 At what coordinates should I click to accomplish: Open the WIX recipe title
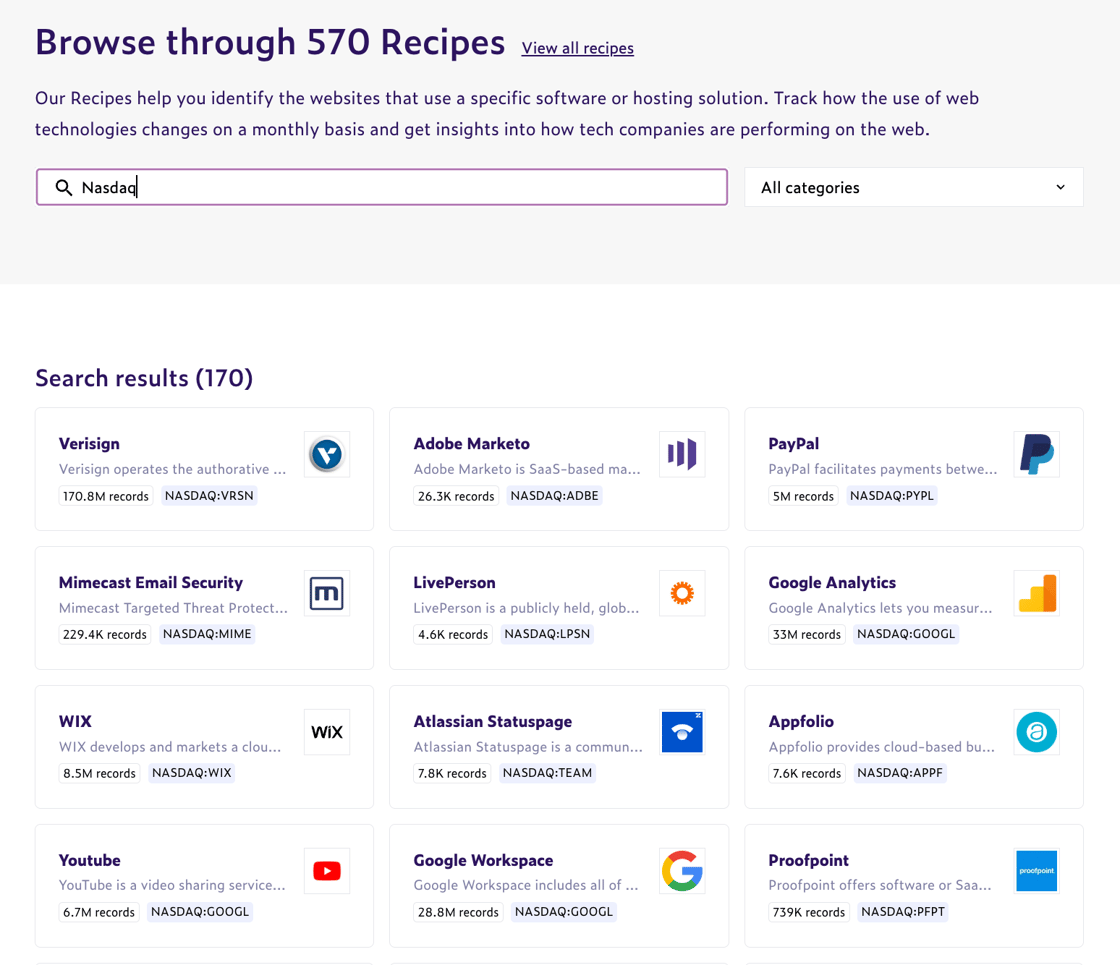pos(75,721)
